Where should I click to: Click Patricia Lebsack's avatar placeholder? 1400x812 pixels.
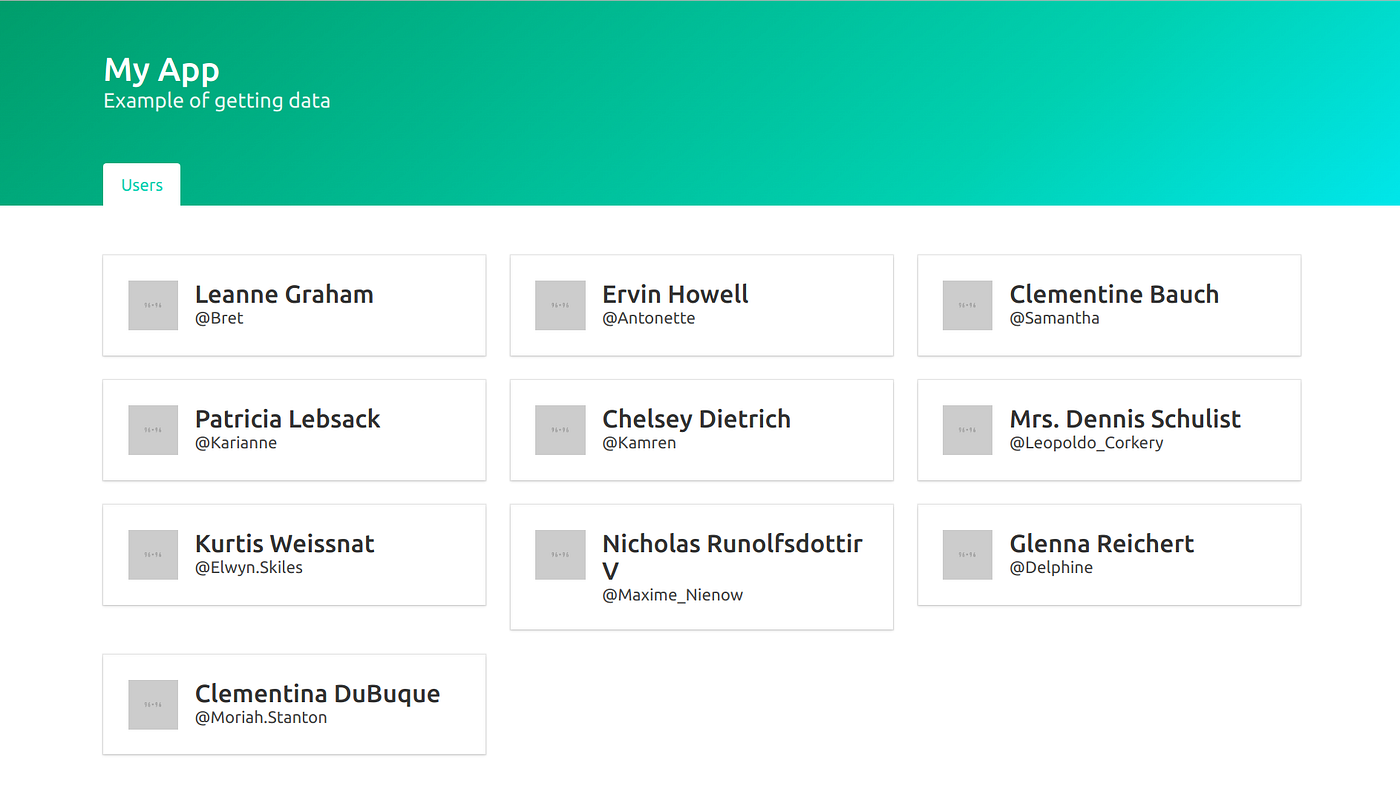tap(153, 430)
